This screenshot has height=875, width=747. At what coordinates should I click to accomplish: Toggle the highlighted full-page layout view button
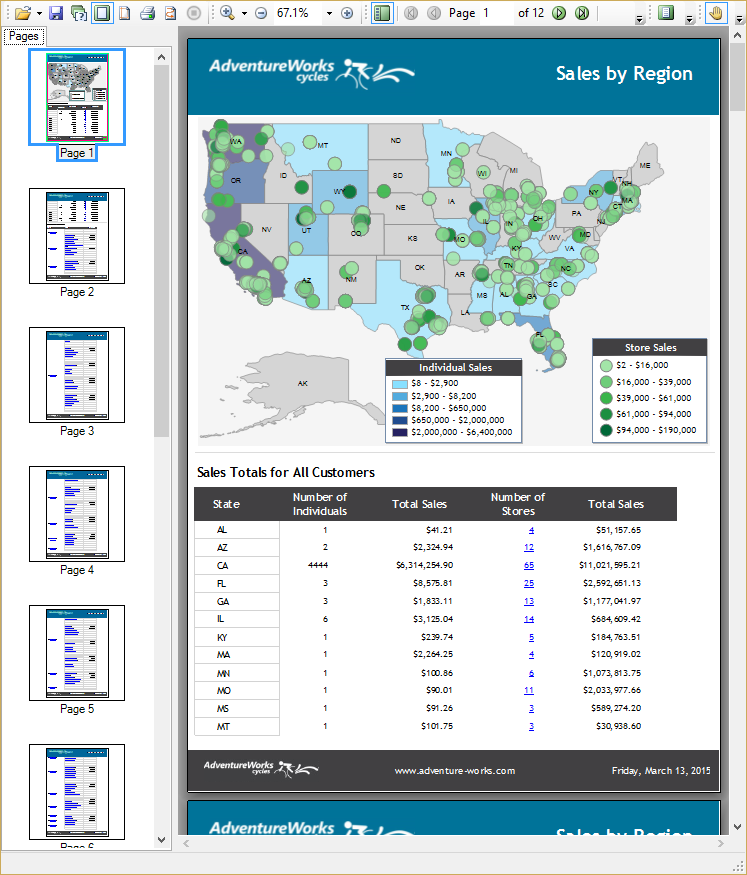(x=102, y=13)
